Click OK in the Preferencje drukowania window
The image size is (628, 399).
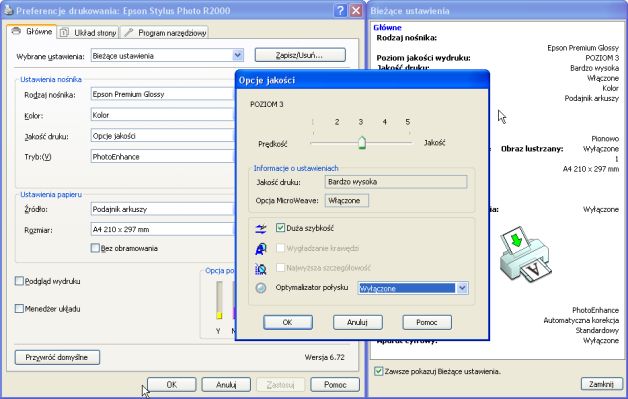[171, 385]
